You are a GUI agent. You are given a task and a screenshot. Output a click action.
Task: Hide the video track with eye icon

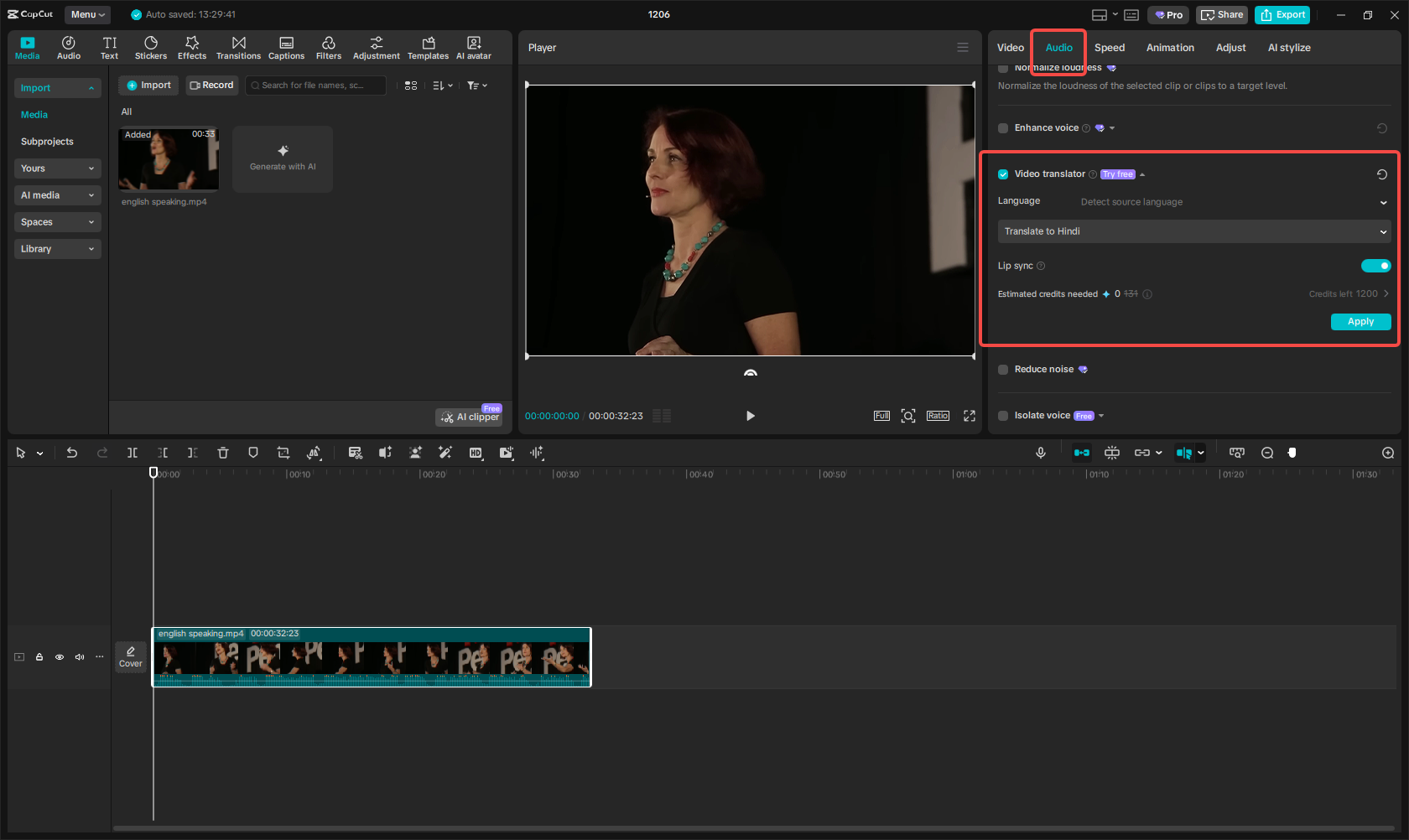coord(60,657)
